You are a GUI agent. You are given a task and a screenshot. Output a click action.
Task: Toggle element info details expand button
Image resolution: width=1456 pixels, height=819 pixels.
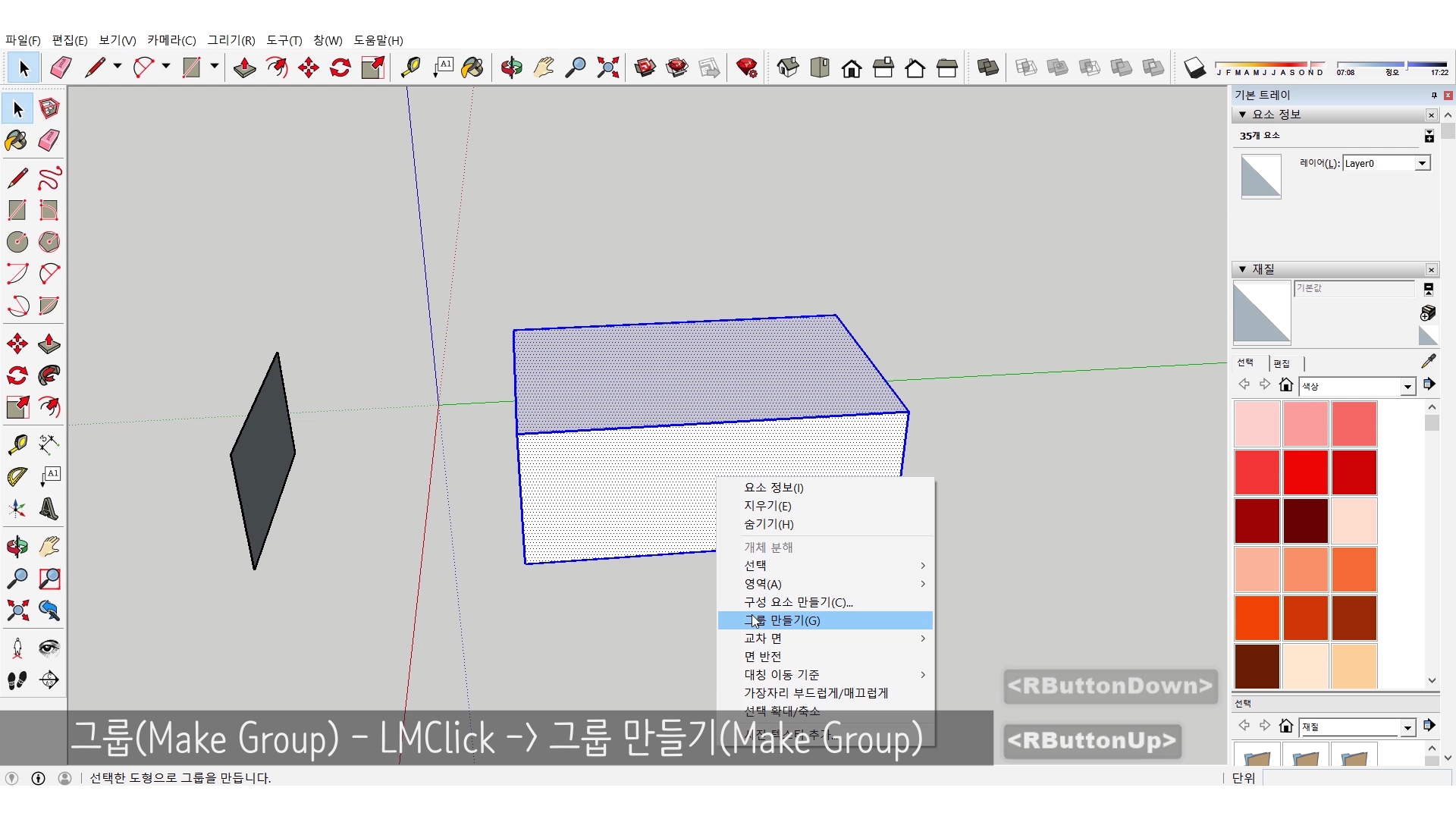click(1429, 136)
